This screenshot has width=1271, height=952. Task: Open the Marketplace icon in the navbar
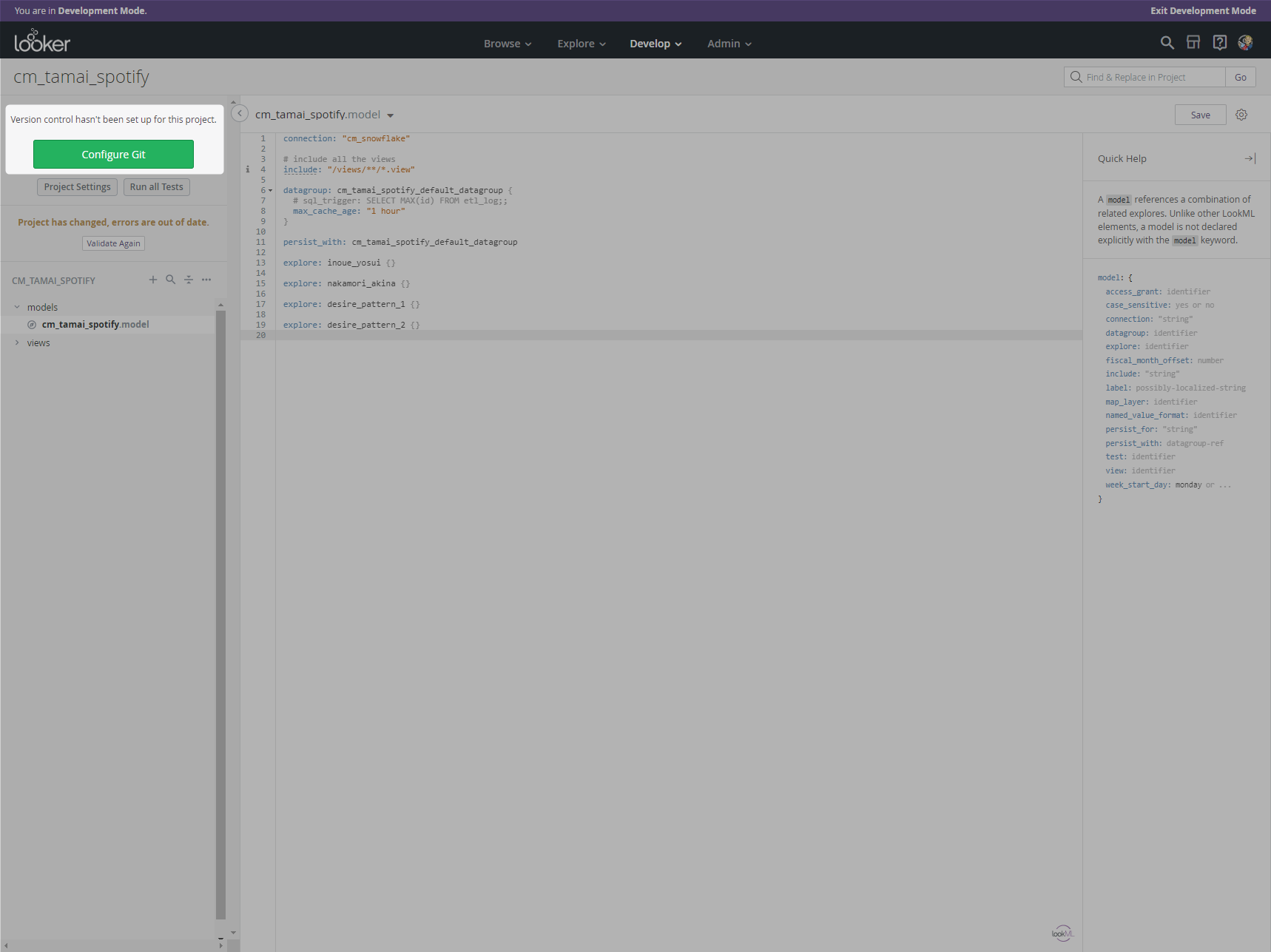pos(1193,43)
